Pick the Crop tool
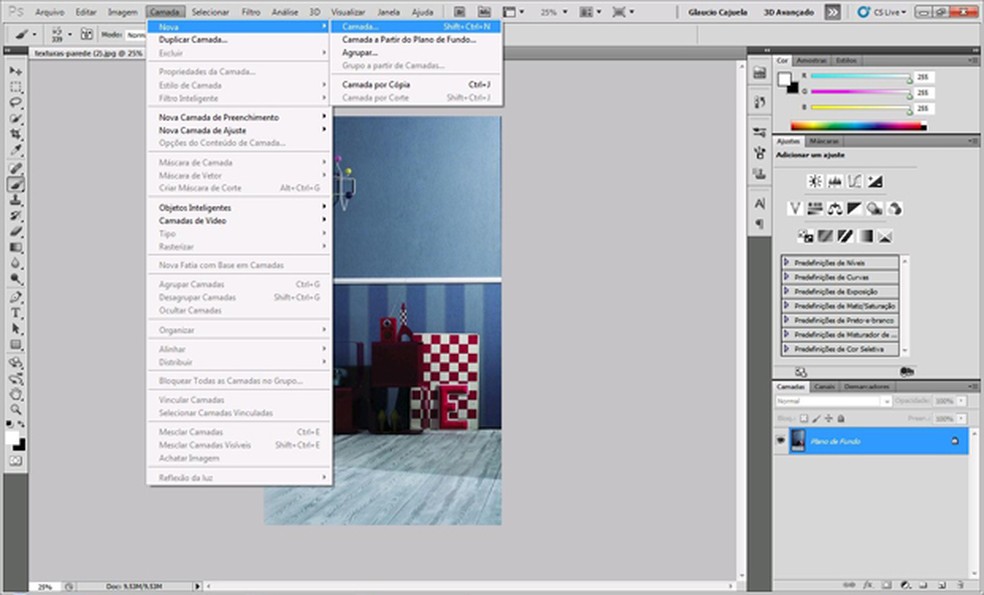The height and width of the screenshot is (595, 984). (16, 135)
